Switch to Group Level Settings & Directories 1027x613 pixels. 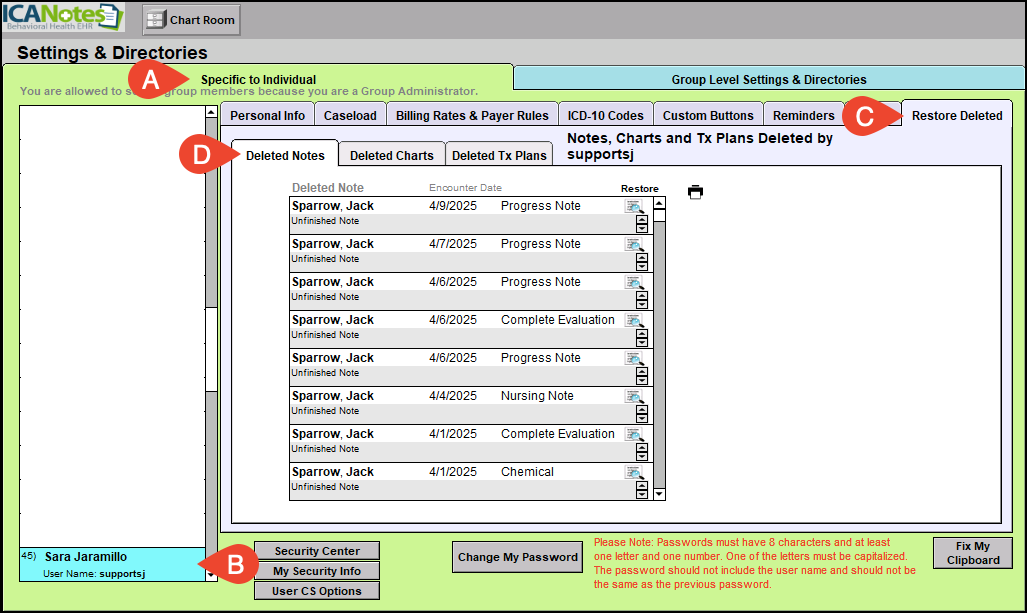click(x=768, y=79)
